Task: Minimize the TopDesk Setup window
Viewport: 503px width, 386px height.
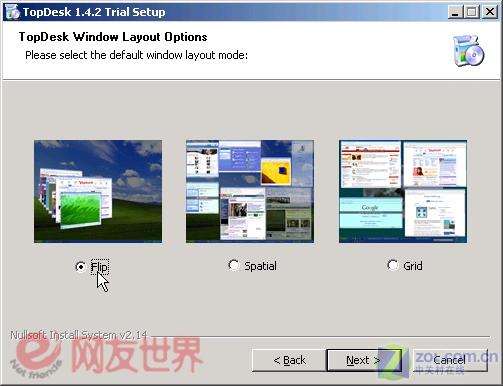Action: [455, 12]
